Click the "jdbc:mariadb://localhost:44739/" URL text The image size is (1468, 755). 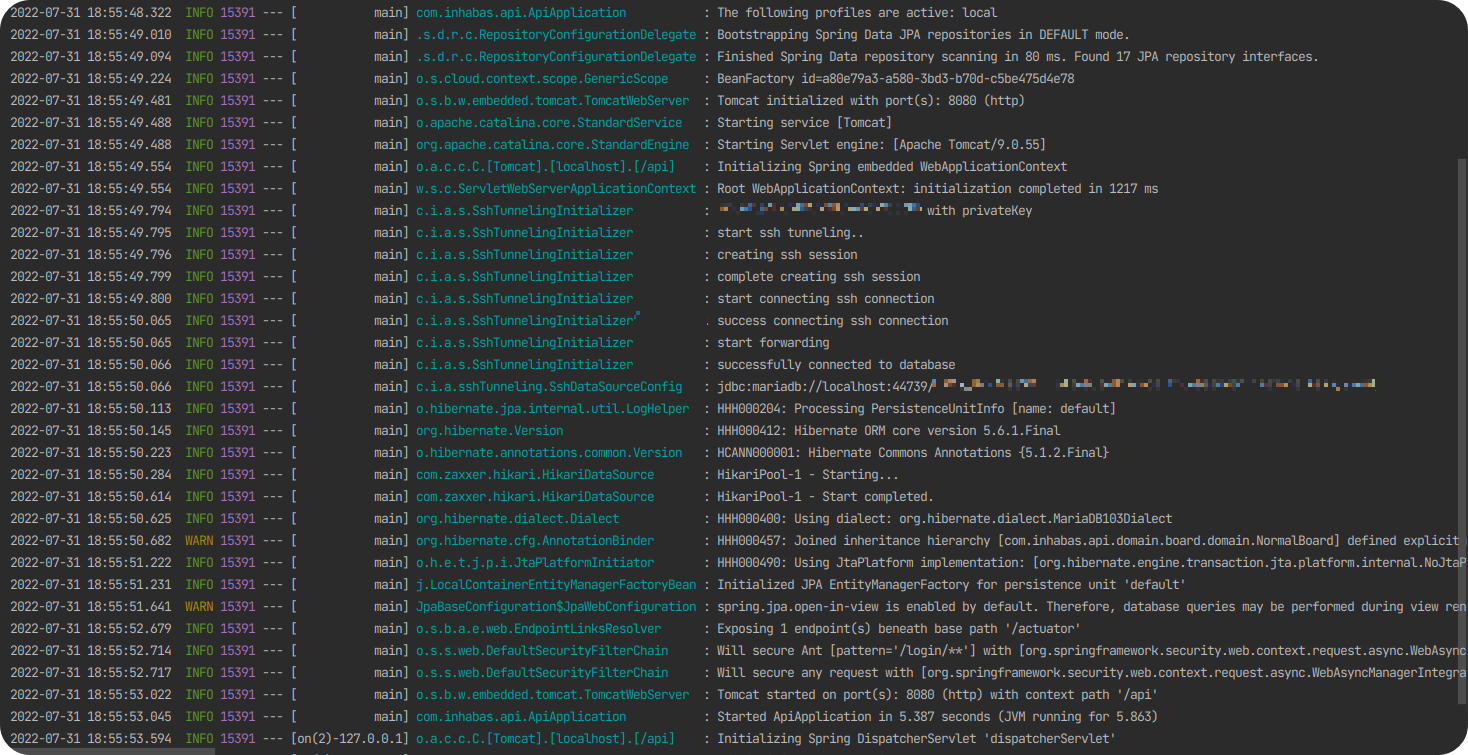[825, 387]
